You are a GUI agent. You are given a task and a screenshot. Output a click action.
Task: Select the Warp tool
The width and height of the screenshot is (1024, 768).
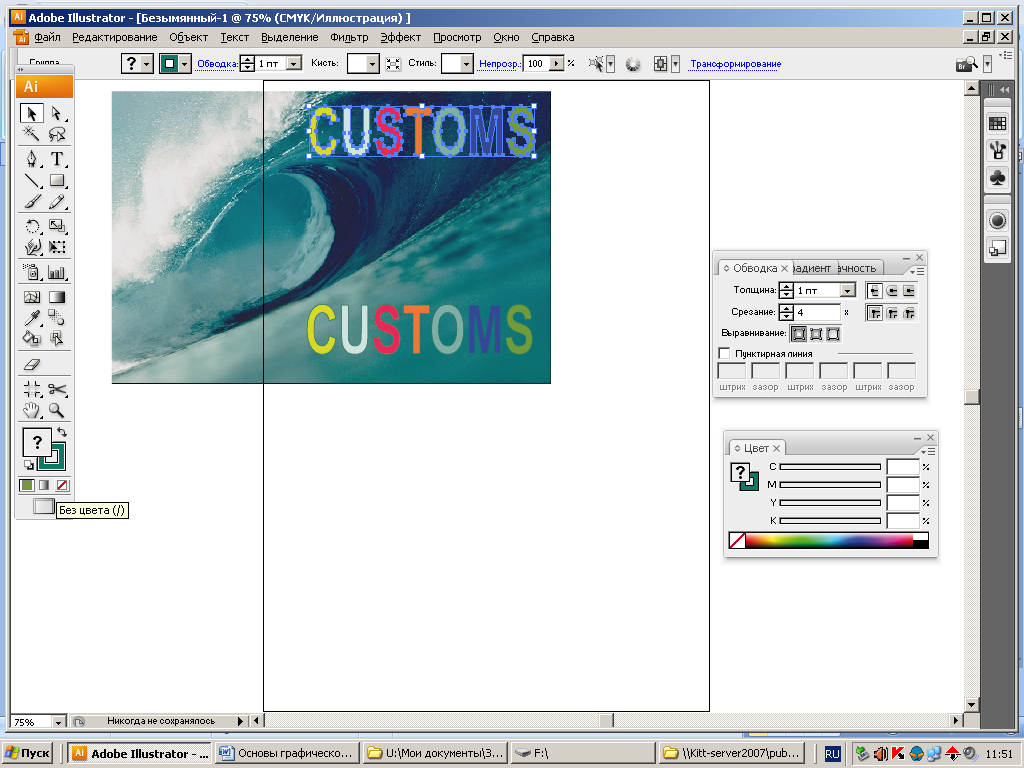[x=31, y=247]
